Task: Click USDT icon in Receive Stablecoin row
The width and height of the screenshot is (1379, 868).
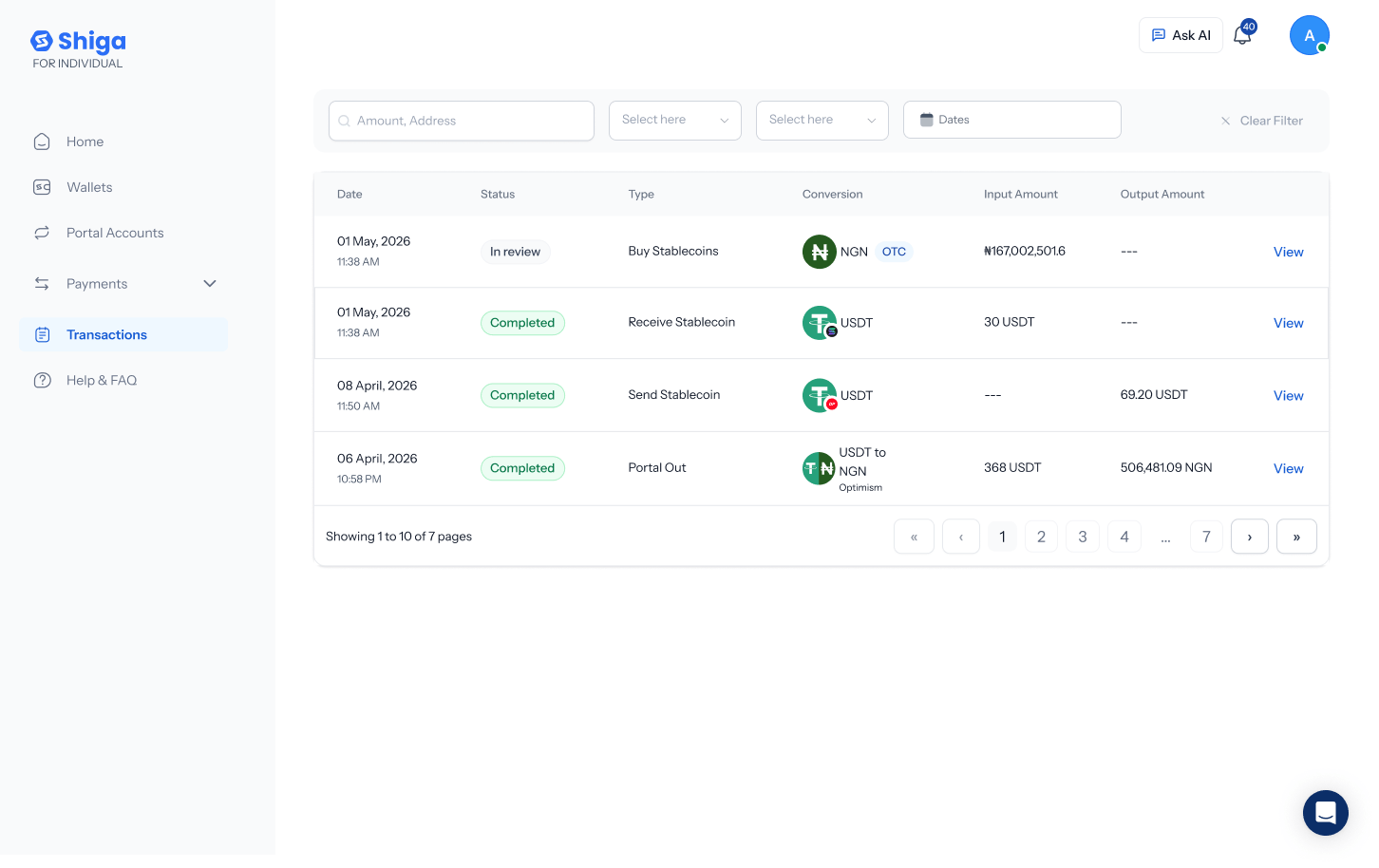Action: point(819,323)
